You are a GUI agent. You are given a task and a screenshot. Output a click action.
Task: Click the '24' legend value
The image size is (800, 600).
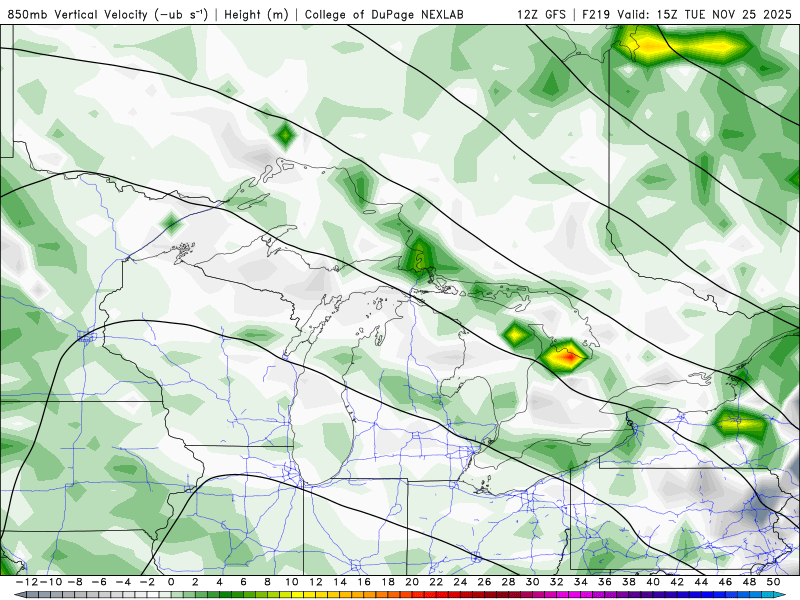pyautogui.click(x=460, y=582)
